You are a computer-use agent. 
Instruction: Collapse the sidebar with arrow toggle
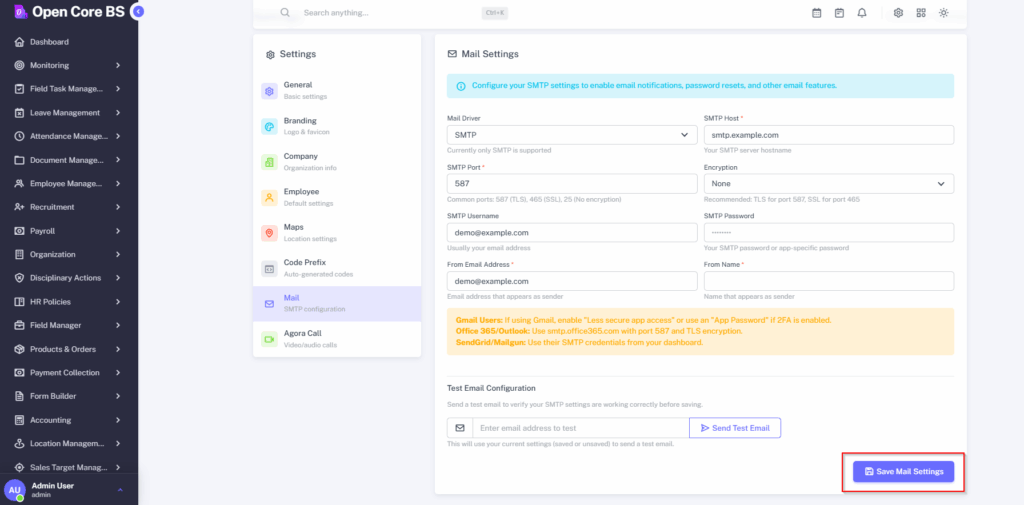(138, 11)
